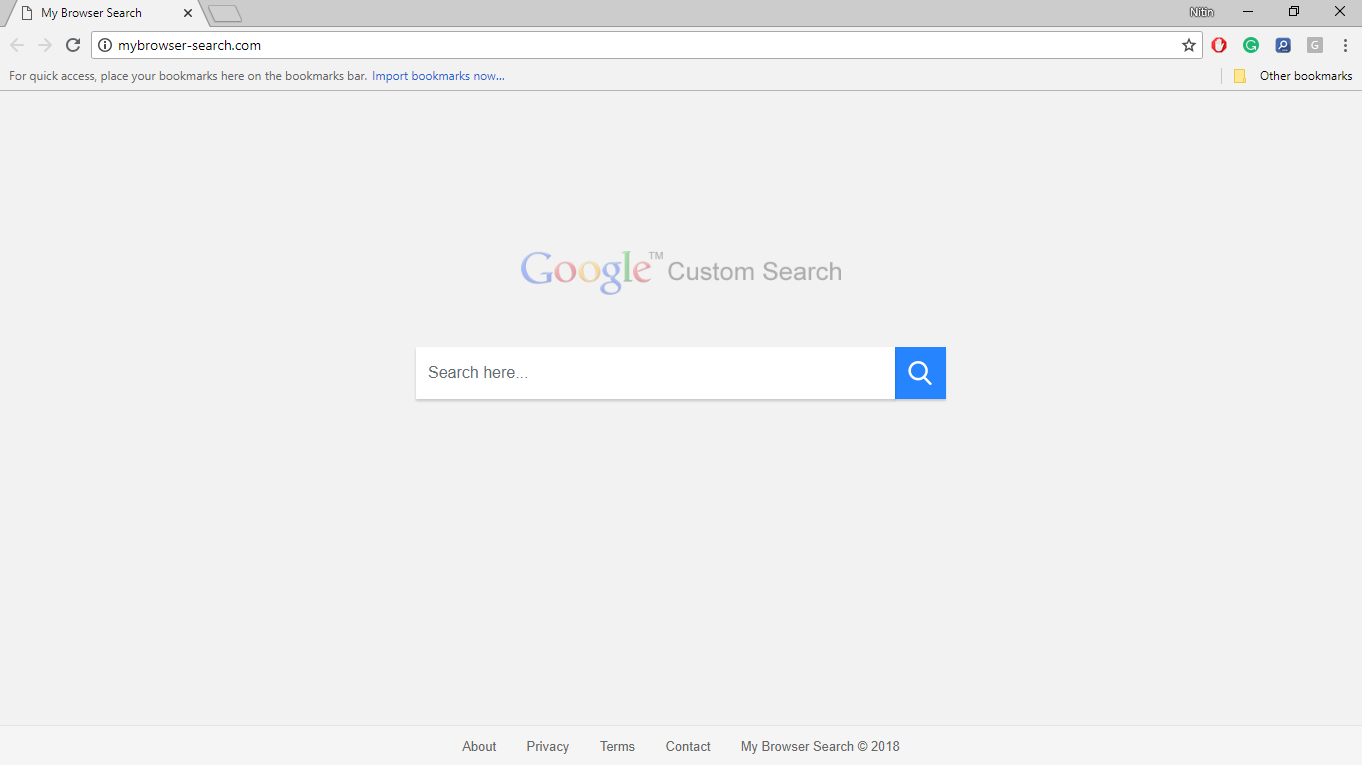The width and height of the screenshot is (1362, 765).
Task: Open the ad blocker extension icon
Action: click(1218, 44)
